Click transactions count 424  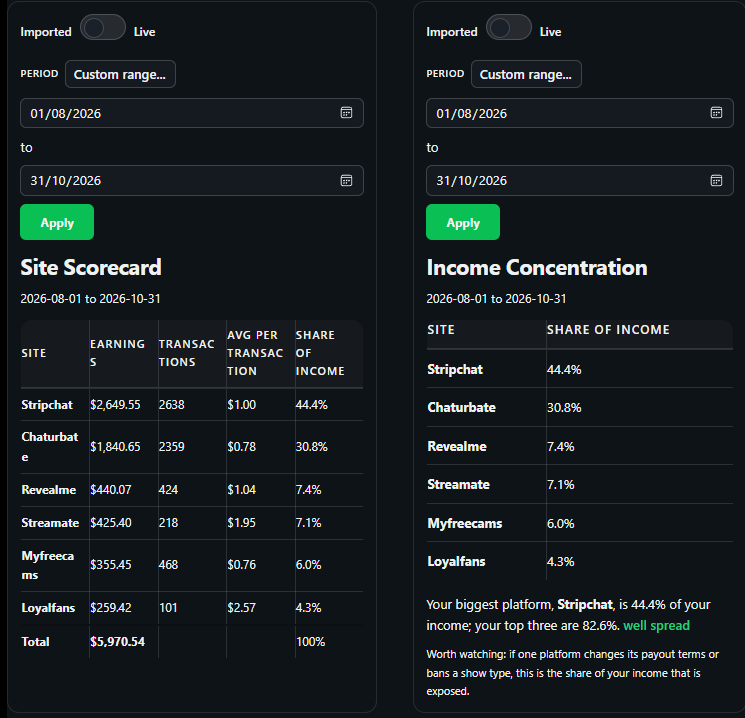click(168, 489)
